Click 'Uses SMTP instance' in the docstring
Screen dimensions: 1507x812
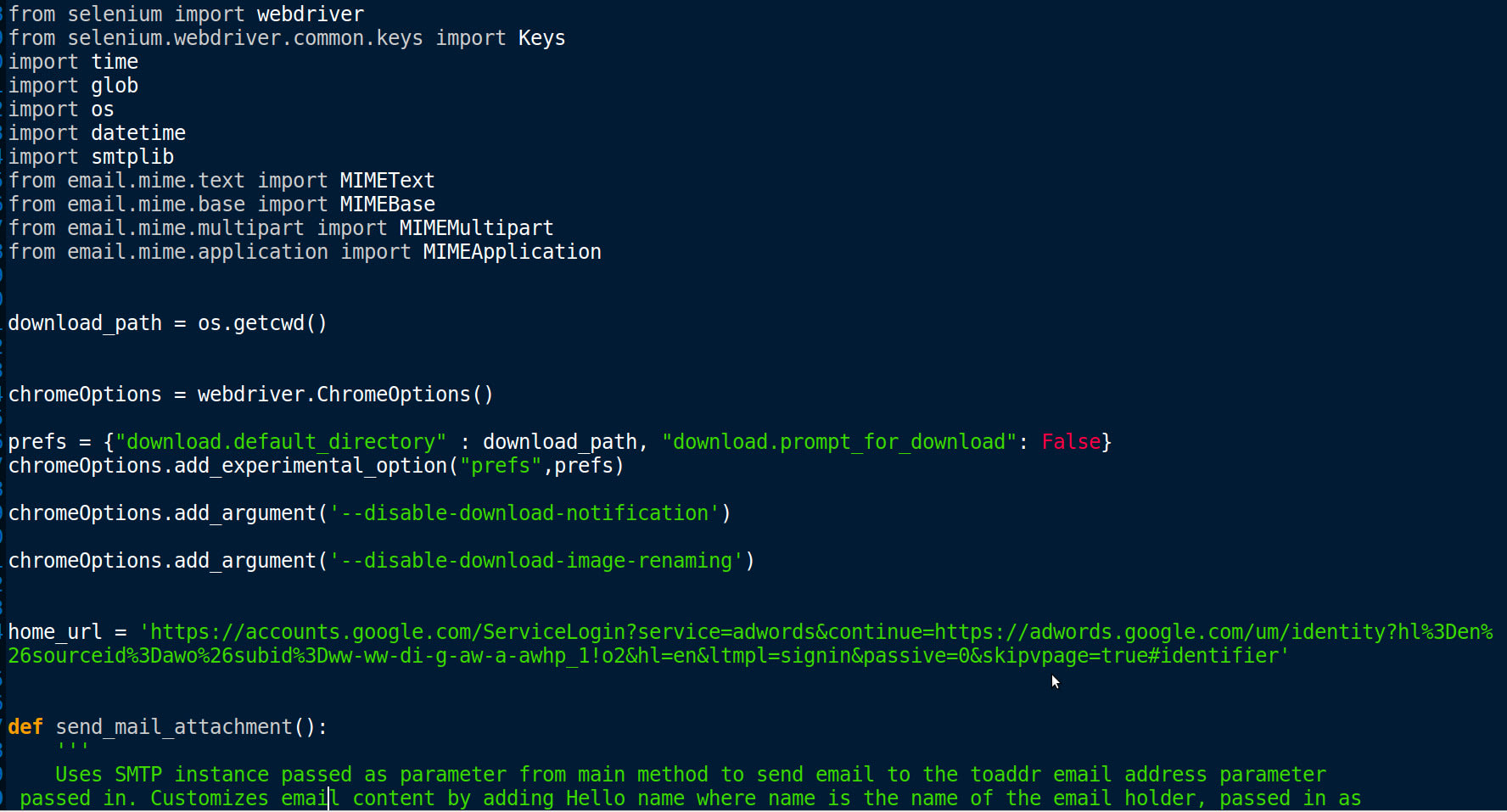click(162, 775)
